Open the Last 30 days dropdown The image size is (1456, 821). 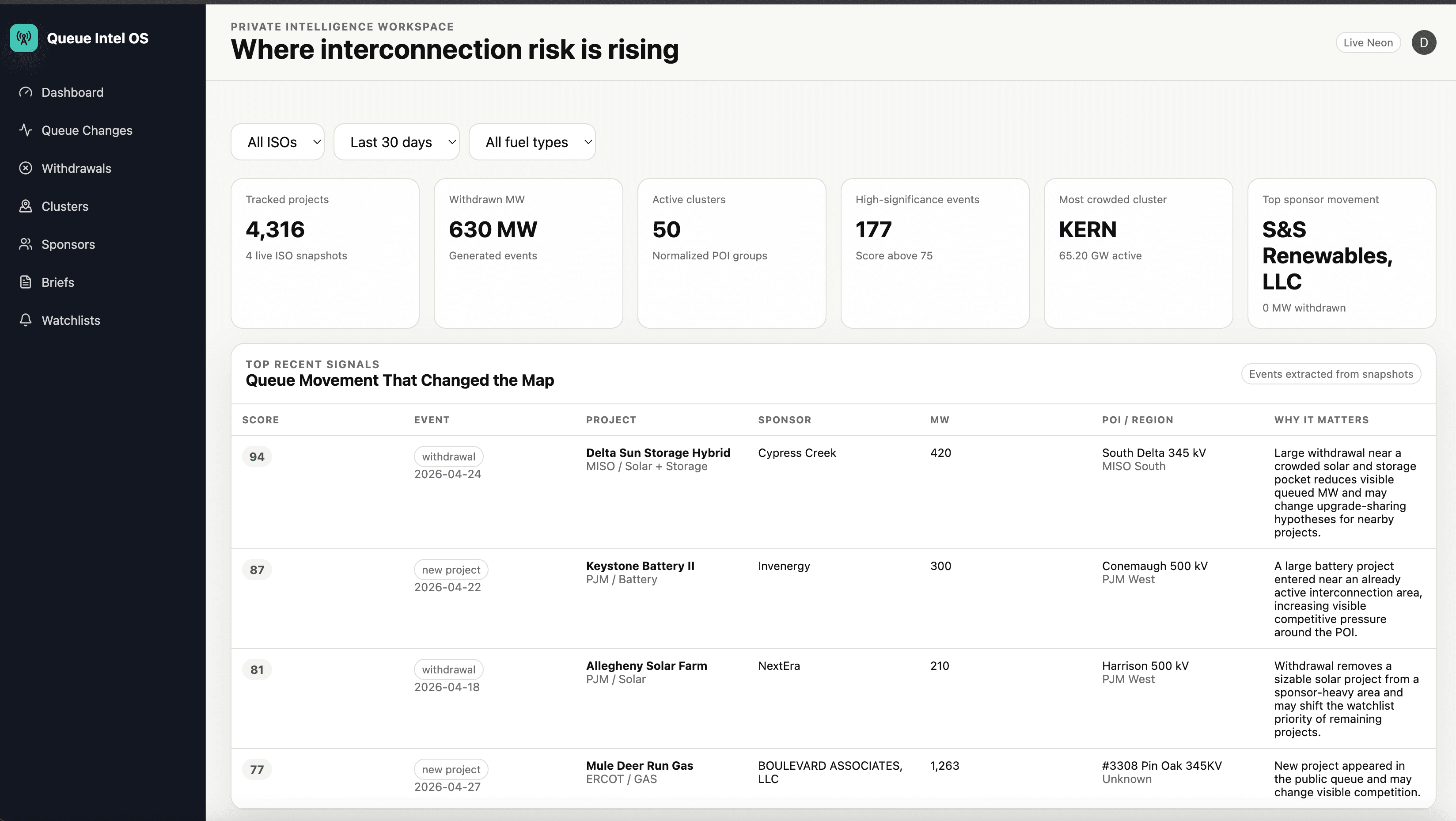(396, 142)
